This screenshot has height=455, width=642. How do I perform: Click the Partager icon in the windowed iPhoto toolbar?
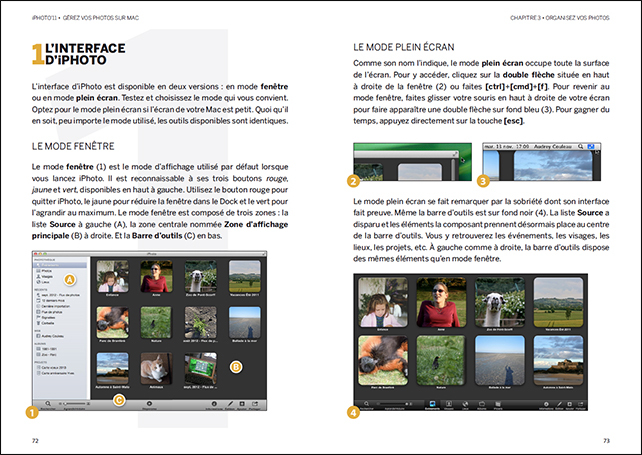(x=255, y=404)
